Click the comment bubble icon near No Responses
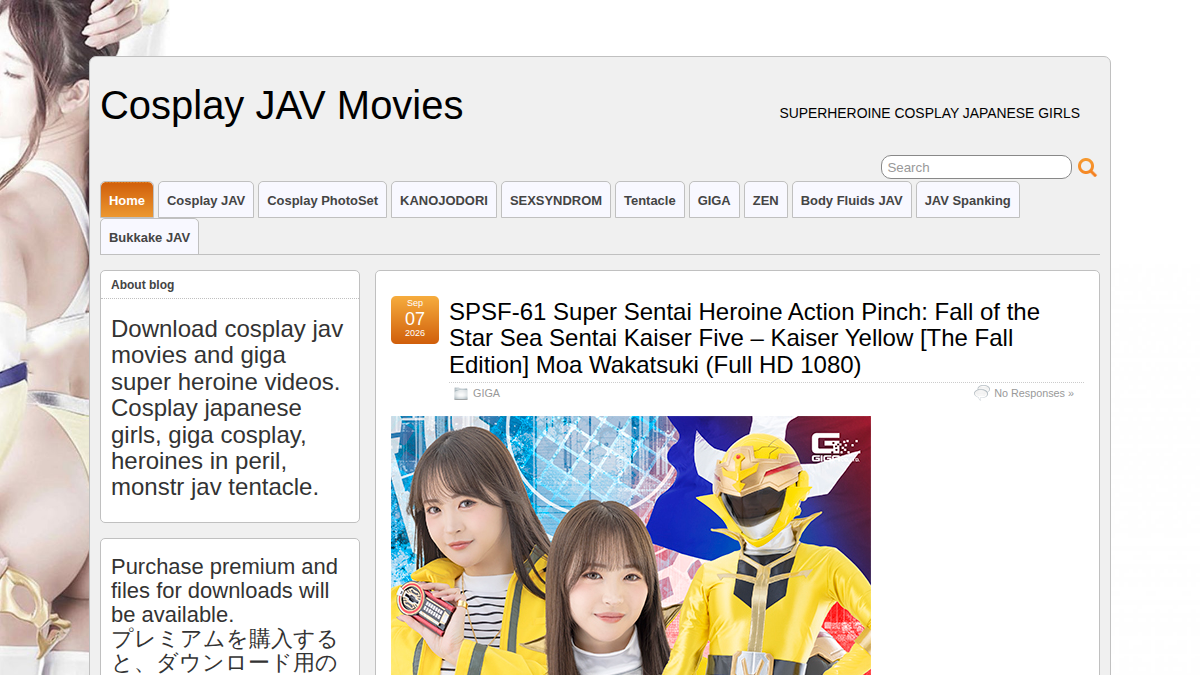Screen dimensions: 1200x675 click(x=982, y=393)
